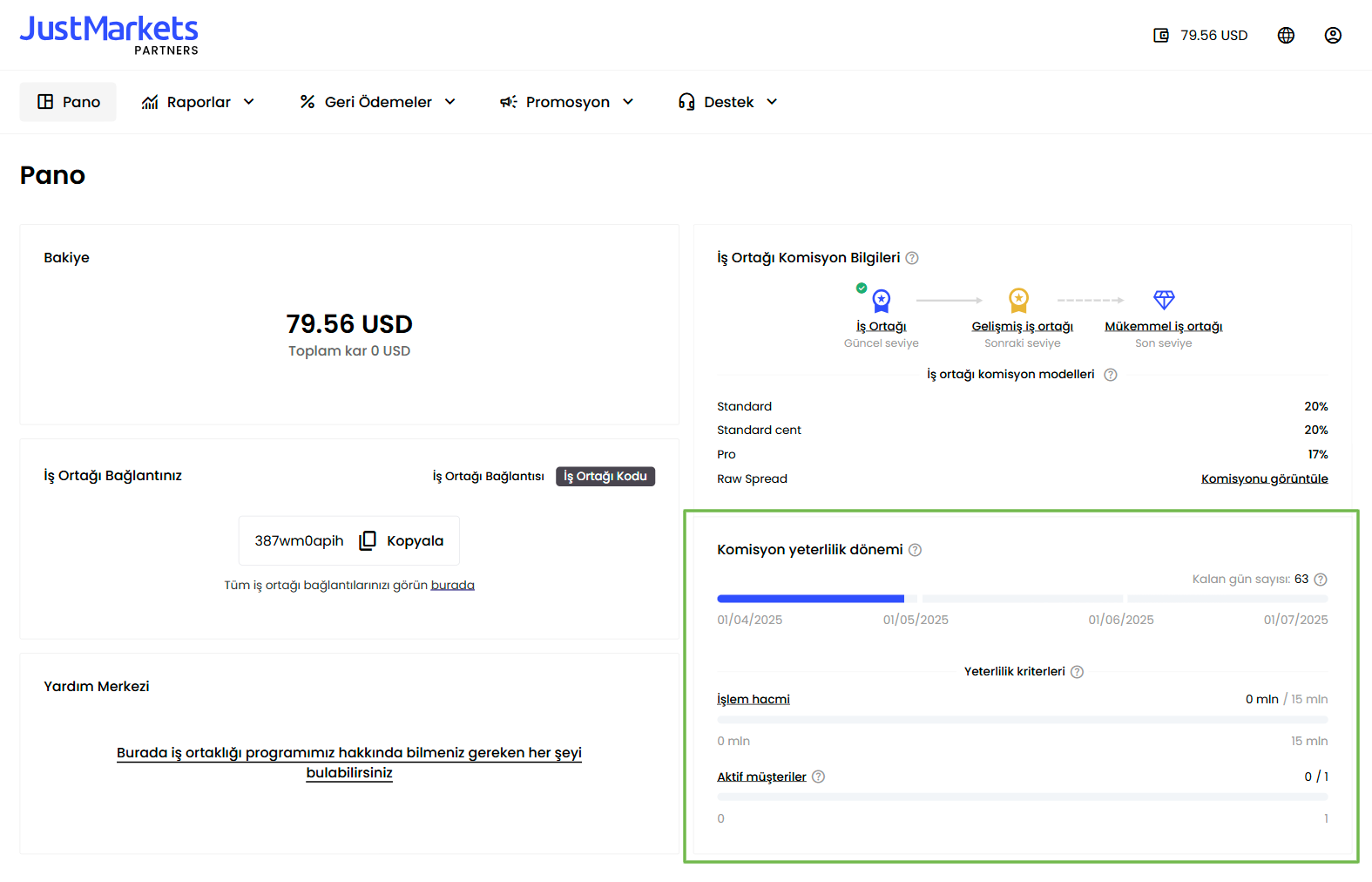Click the JustMarkets Partners logo
This screenshot has height=882, width=1372.
[109, 35]
